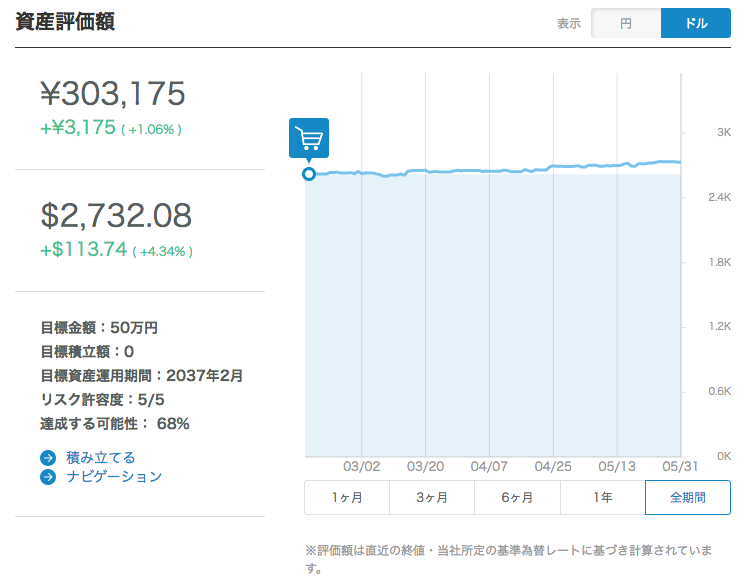Image resolution: width=746 pixels, height=579 pixels.
Task: Click the 達成する可能性 68% text
Action: click(114, 423)
